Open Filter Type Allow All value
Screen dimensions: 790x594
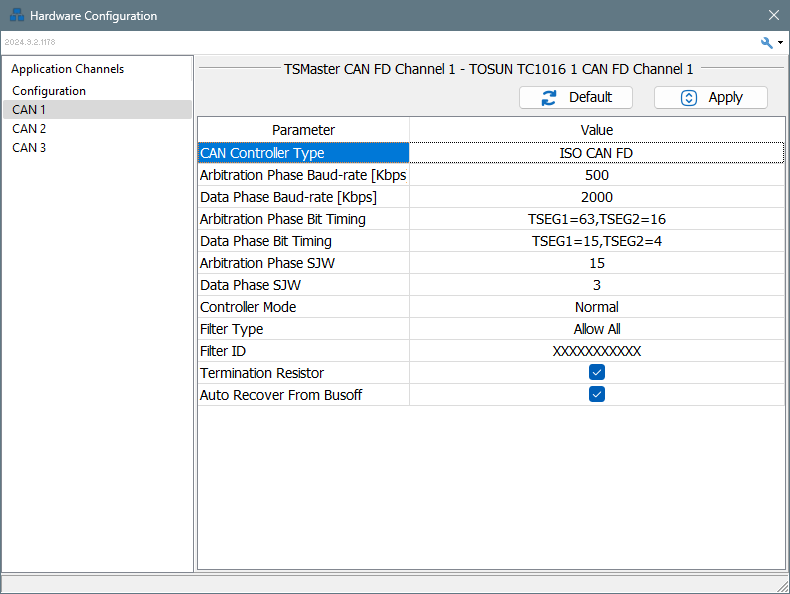coord(597,329)
